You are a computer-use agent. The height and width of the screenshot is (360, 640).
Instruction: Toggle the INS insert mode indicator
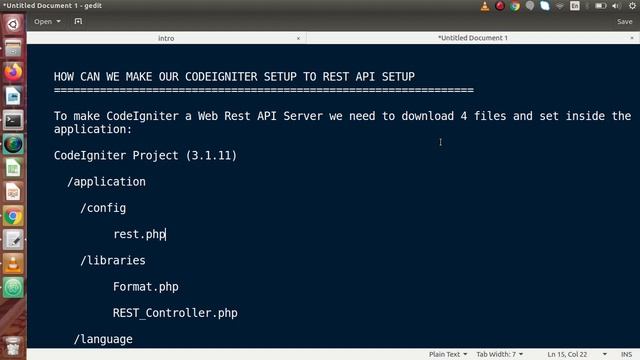pos(627,354)
